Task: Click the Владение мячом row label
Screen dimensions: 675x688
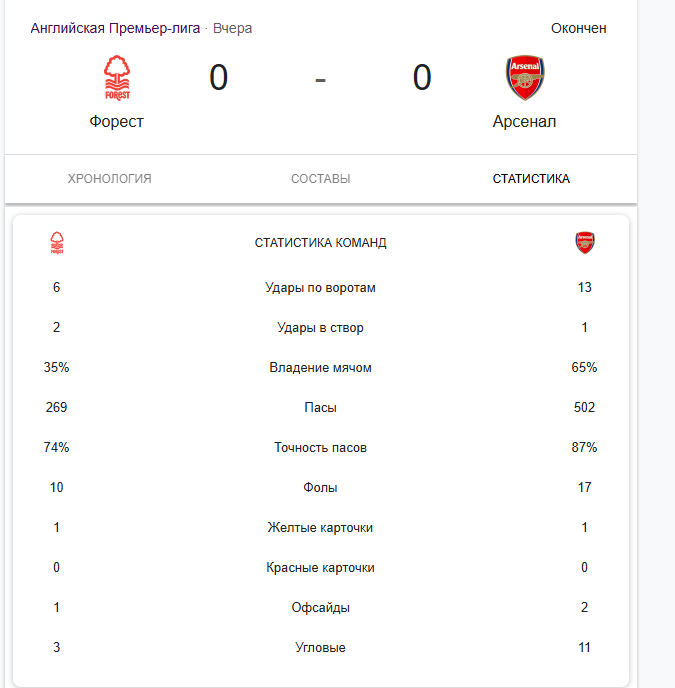Action: tap(320, 368)
